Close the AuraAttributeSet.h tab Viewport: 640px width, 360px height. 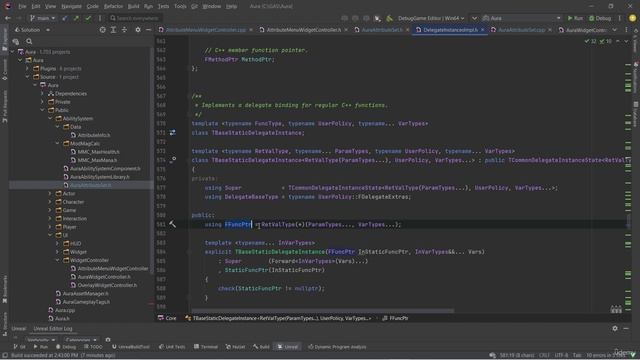click(408, 30)
